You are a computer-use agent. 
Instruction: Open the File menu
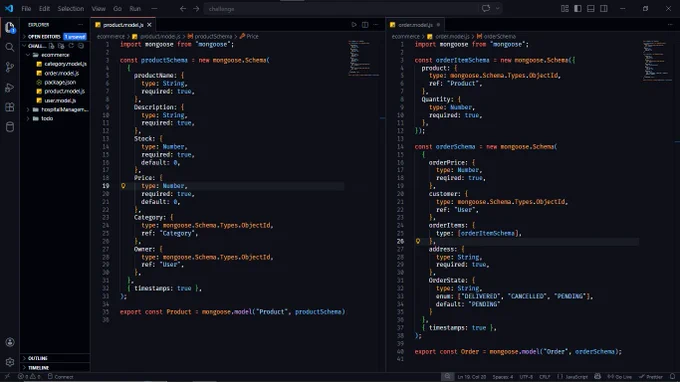pyautogui.click(x=26, y=9)
